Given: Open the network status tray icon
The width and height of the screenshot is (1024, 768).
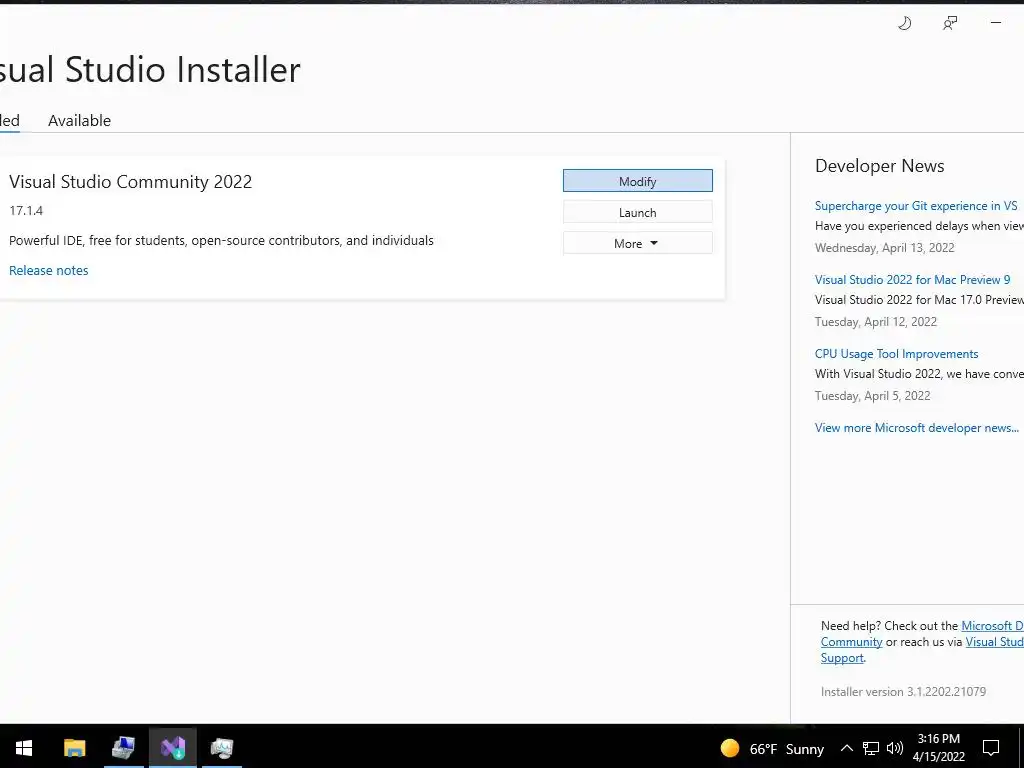Looking at the screenshot, I should [x=871, y=748].
